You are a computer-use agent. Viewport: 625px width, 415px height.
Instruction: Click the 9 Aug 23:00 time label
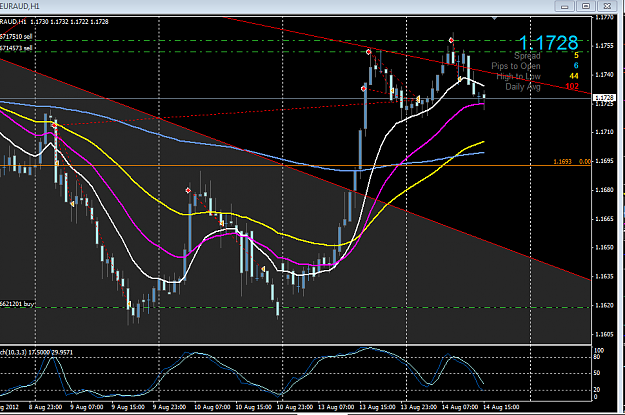pos(169,407)
